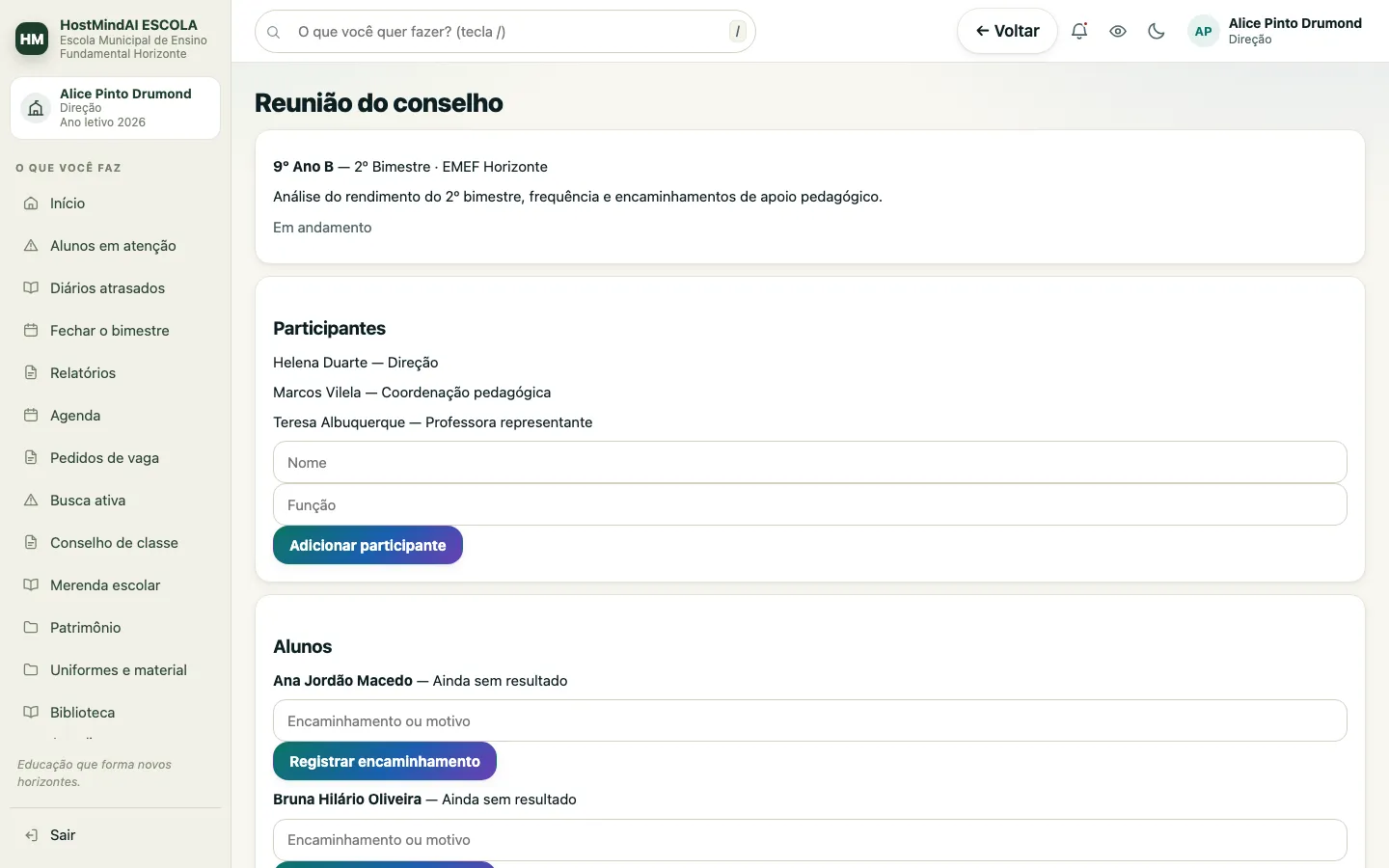Select participant text Helena Duarte — Direção
The width and height of the screenshot is (1389, 868).
pyautogui.click(x=355, y=363)
